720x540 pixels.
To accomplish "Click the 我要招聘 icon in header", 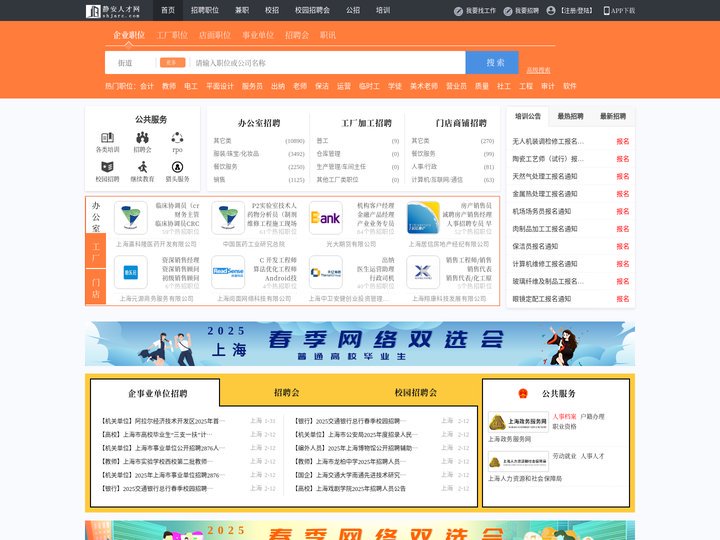I will click(x=508, y=11).
